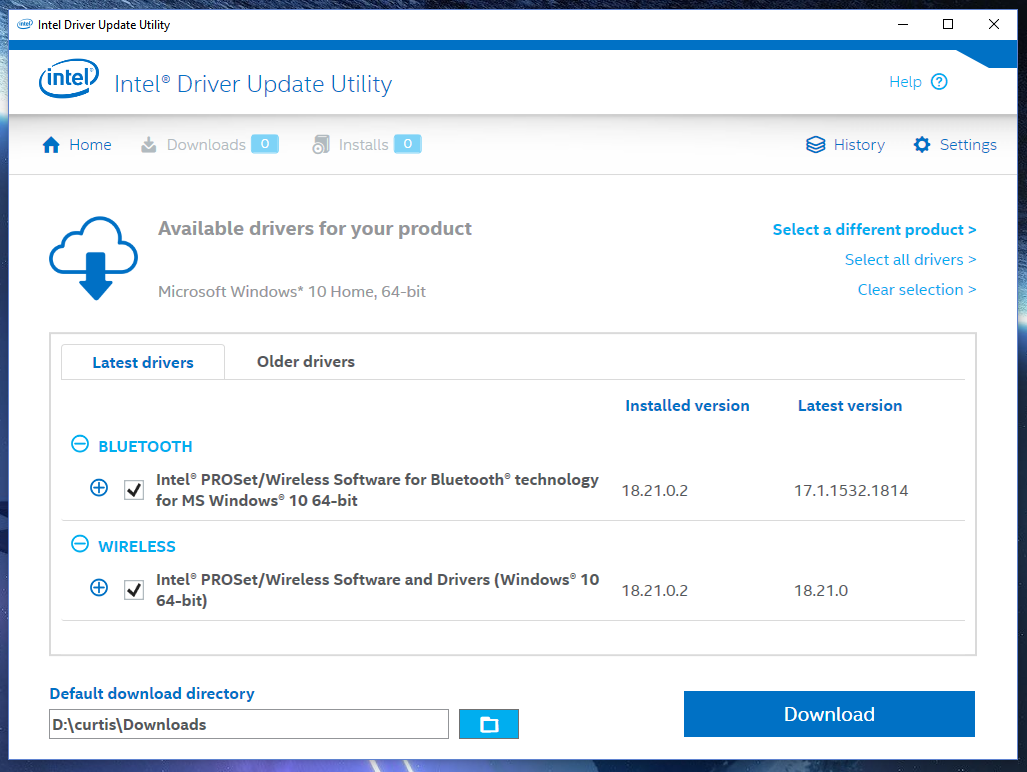Click the PROSet/Wireless Software and Drivers name
Screen dimensions: 1027x772
pos(377,590)
